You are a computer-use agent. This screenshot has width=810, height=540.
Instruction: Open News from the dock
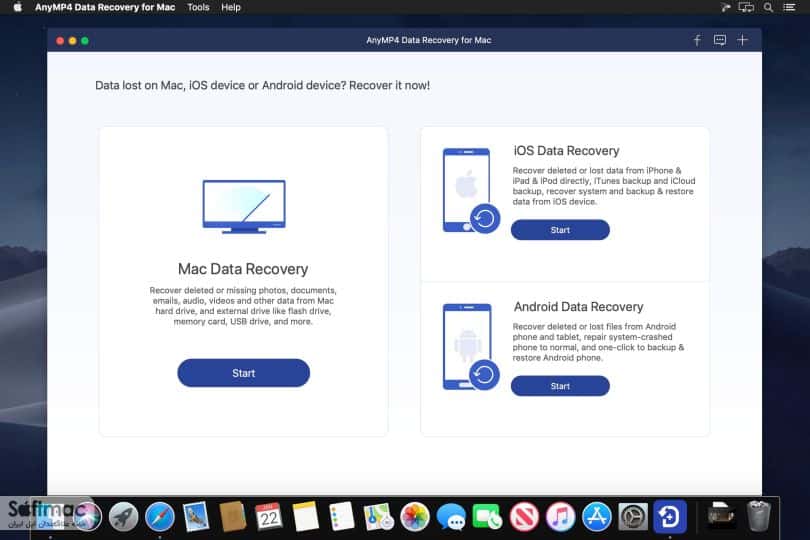[x=524, y=516]
